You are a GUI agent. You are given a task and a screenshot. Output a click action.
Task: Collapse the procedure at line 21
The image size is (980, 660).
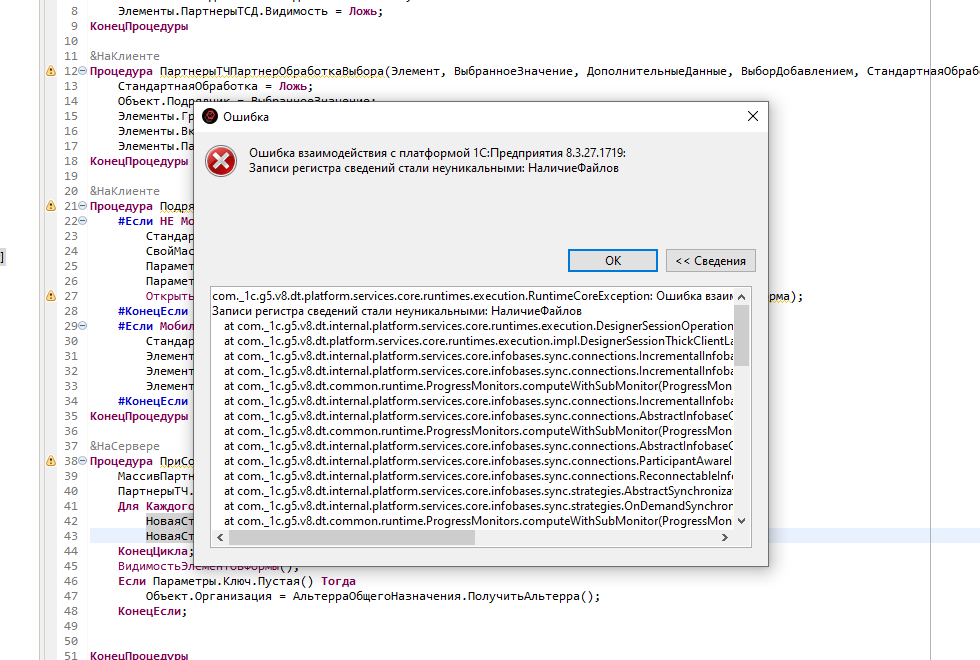click(83, 206)
